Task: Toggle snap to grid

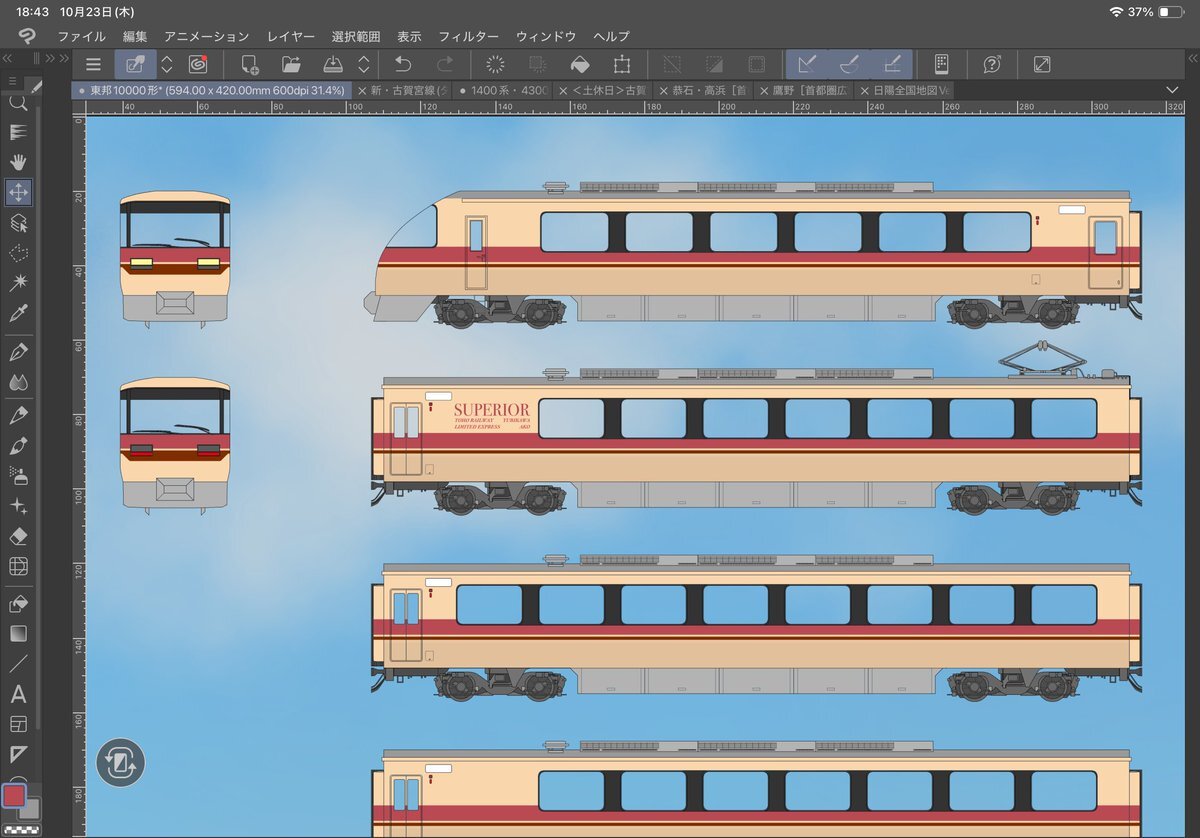Action: [892, 65]
